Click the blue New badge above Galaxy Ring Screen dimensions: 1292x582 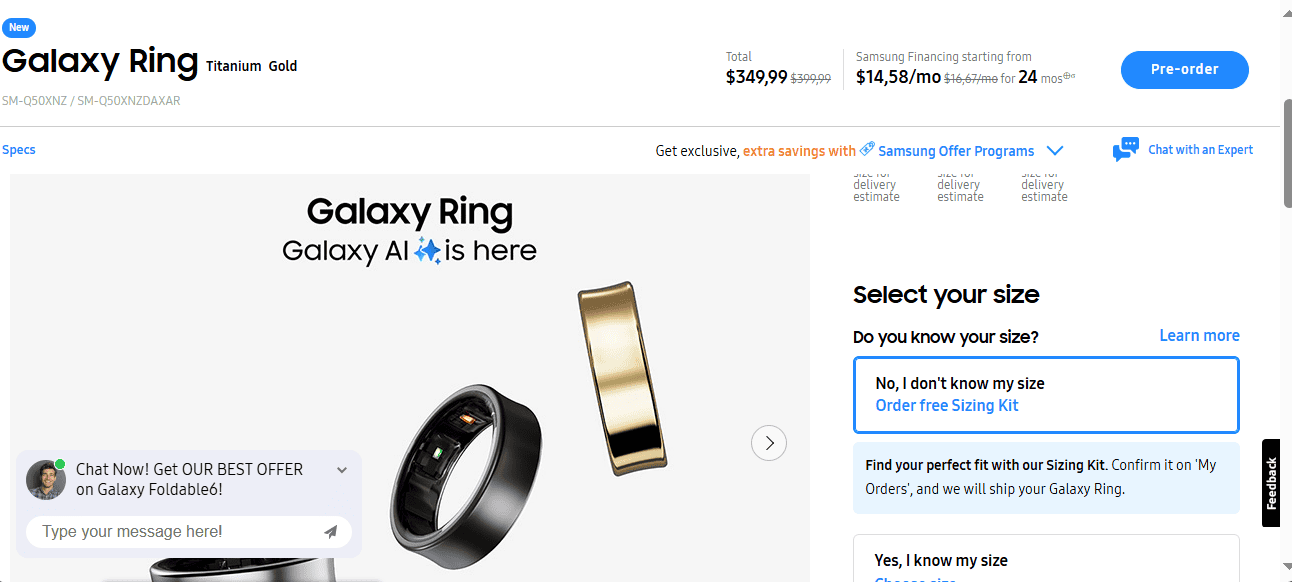coord(18,27)
